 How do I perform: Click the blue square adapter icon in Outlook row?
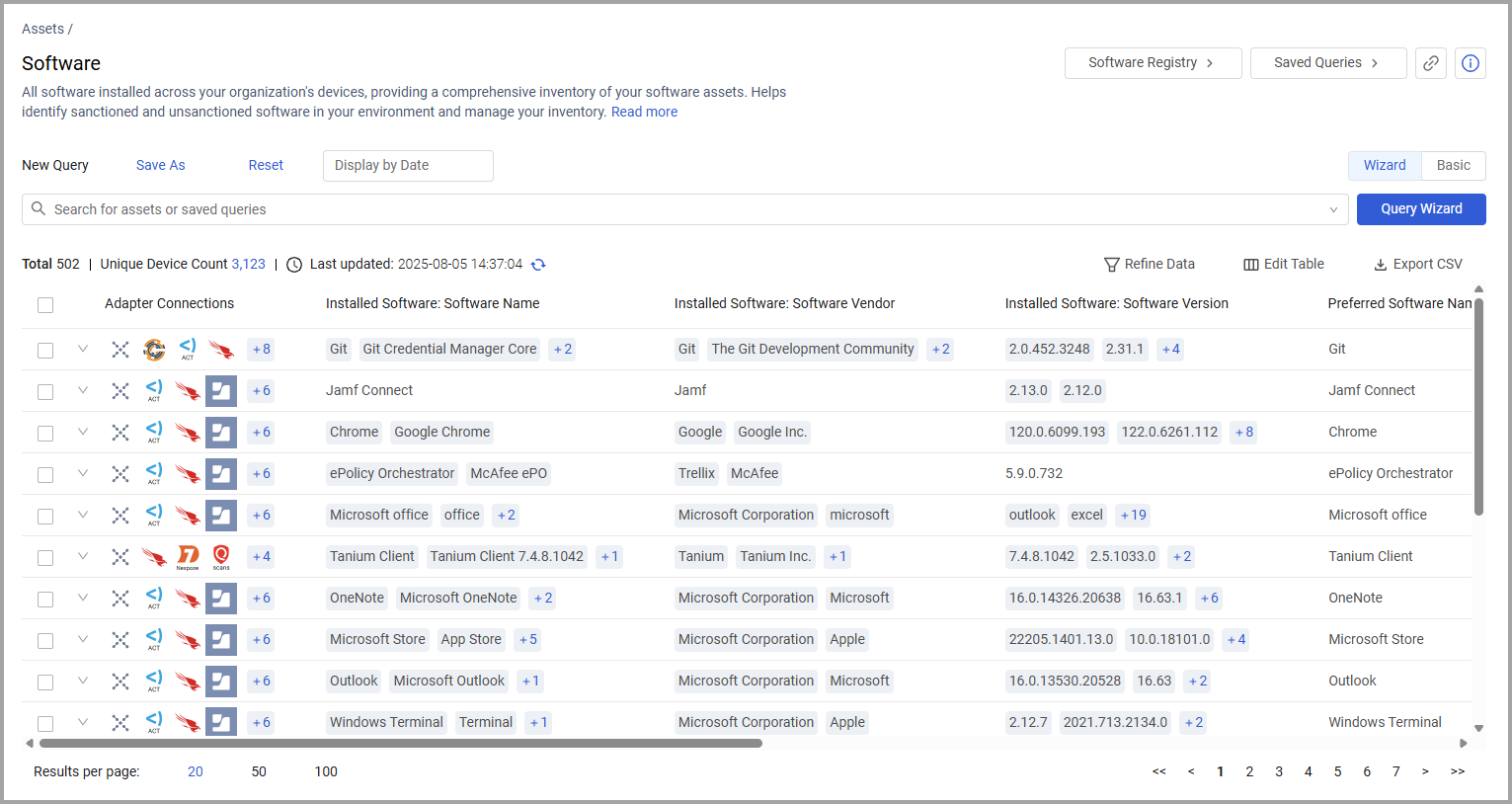point(221,682)
